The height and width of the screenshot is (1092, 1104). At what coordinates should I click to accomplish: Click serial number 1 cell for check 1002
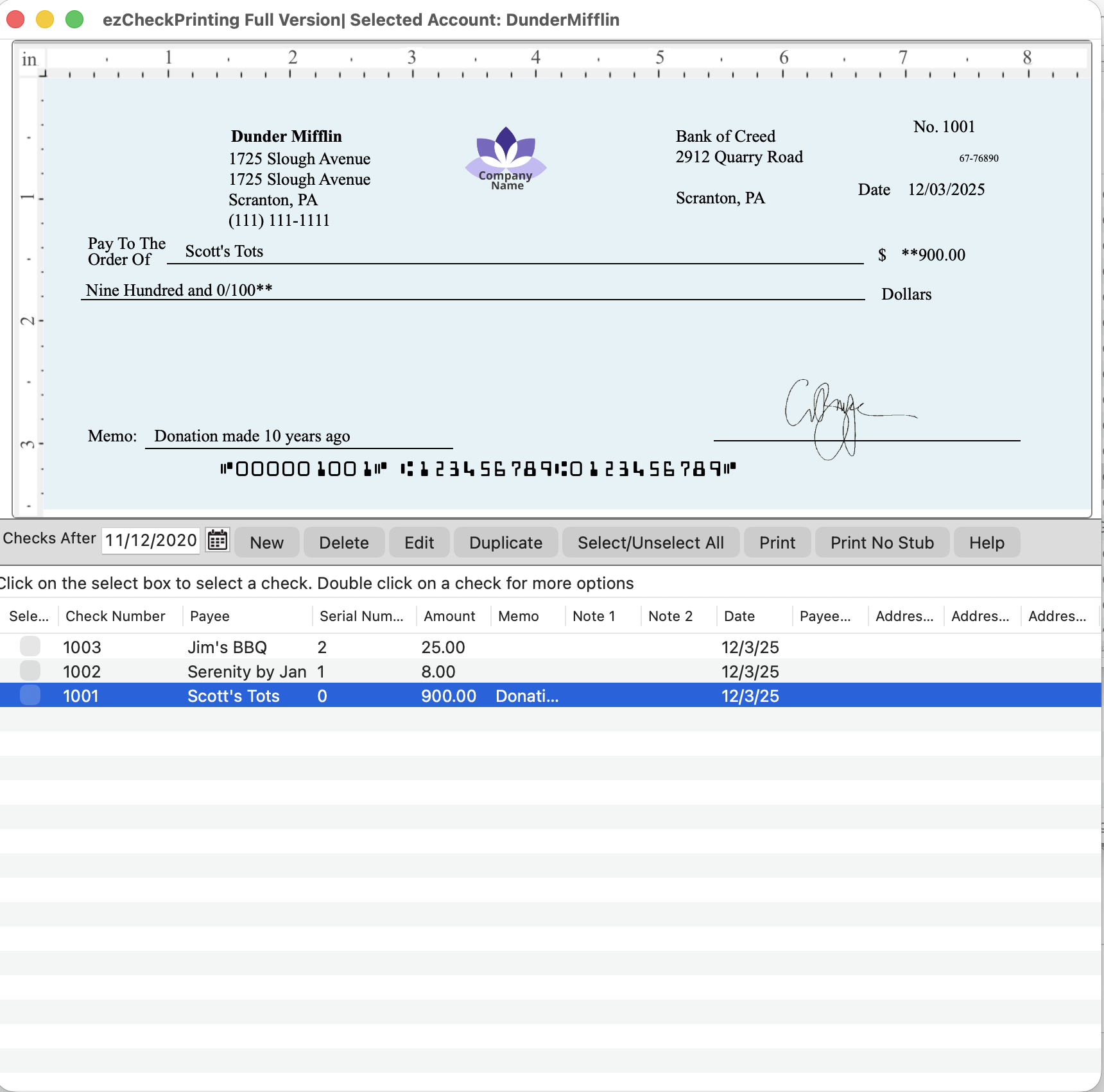(321, 672)
